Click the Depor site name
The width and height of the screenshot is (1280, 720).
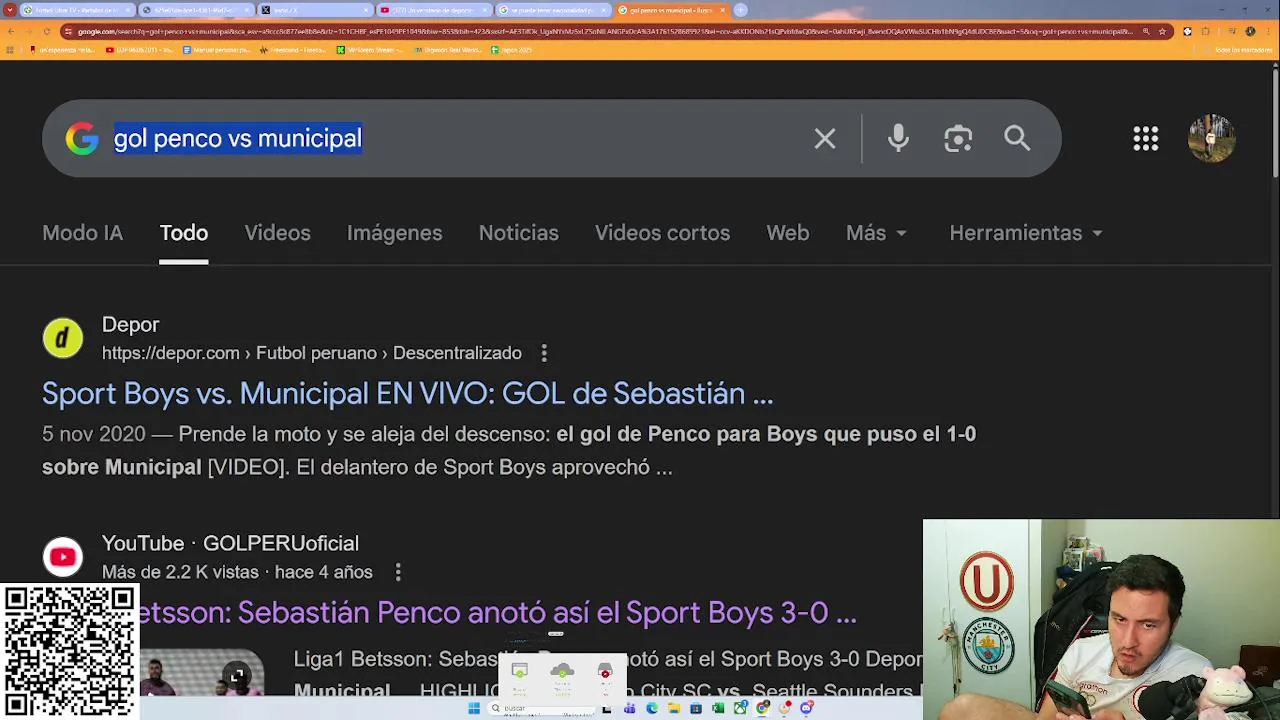[130, 325]
